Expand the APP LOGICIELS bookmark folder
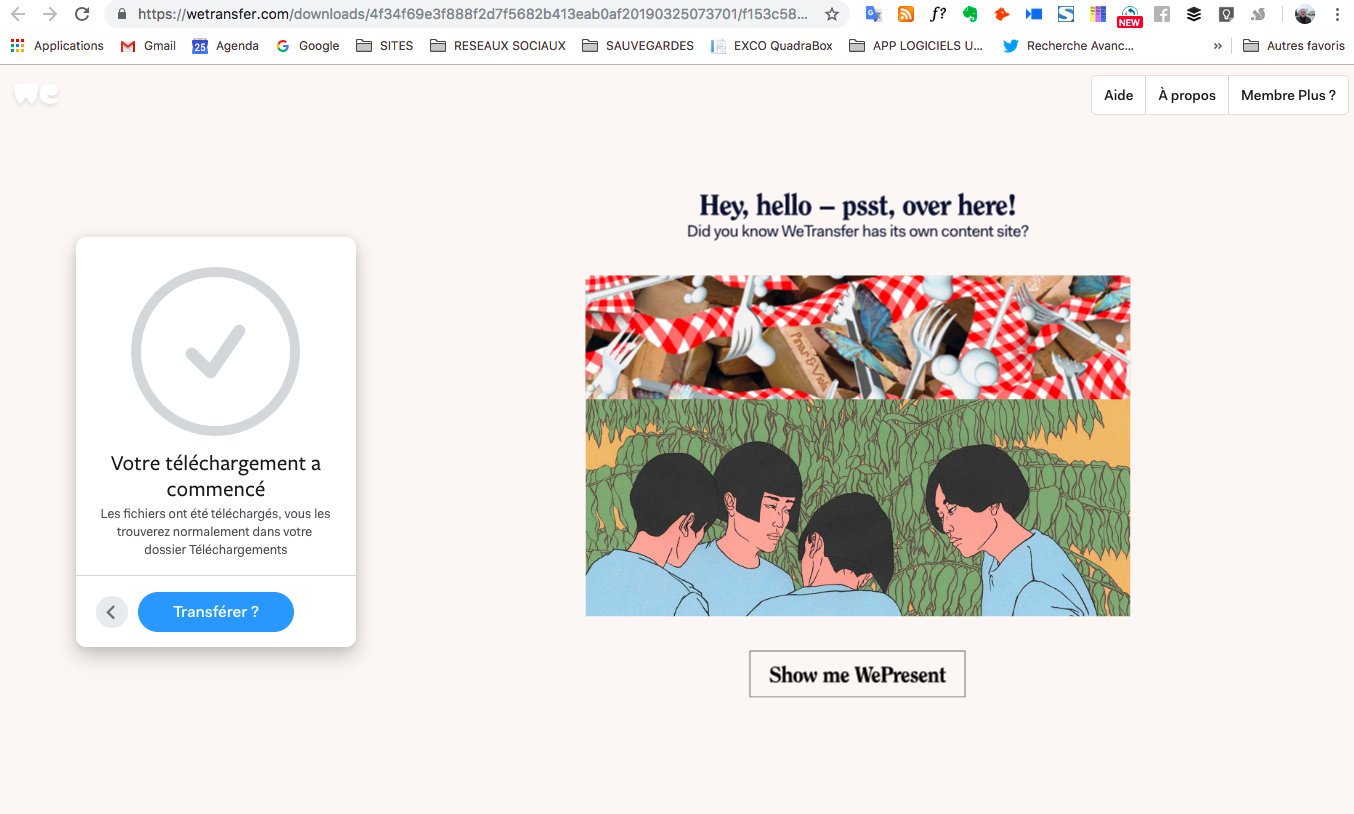Viewport: 1354px width, 814px height. click(915, 46)
